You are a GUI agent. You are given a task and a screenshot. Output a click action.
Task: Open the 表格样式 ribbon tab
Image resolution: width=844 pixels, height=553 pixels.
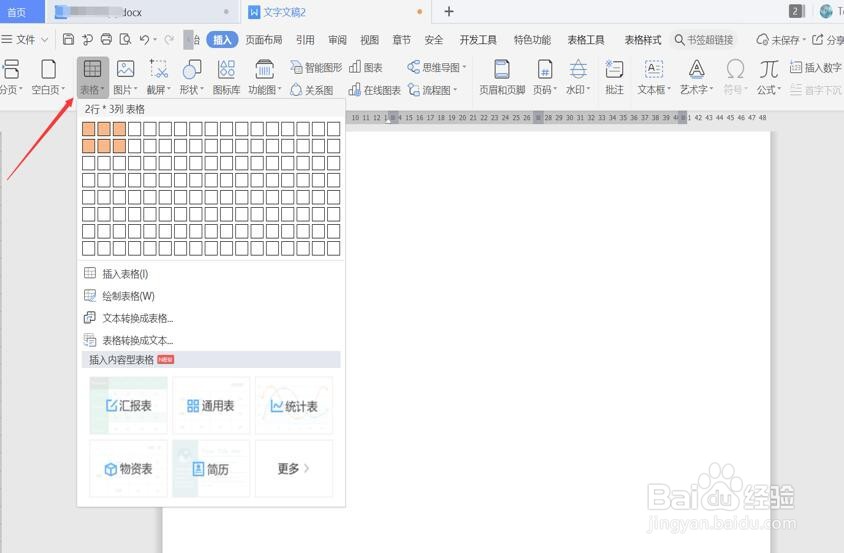coord(643,40)
